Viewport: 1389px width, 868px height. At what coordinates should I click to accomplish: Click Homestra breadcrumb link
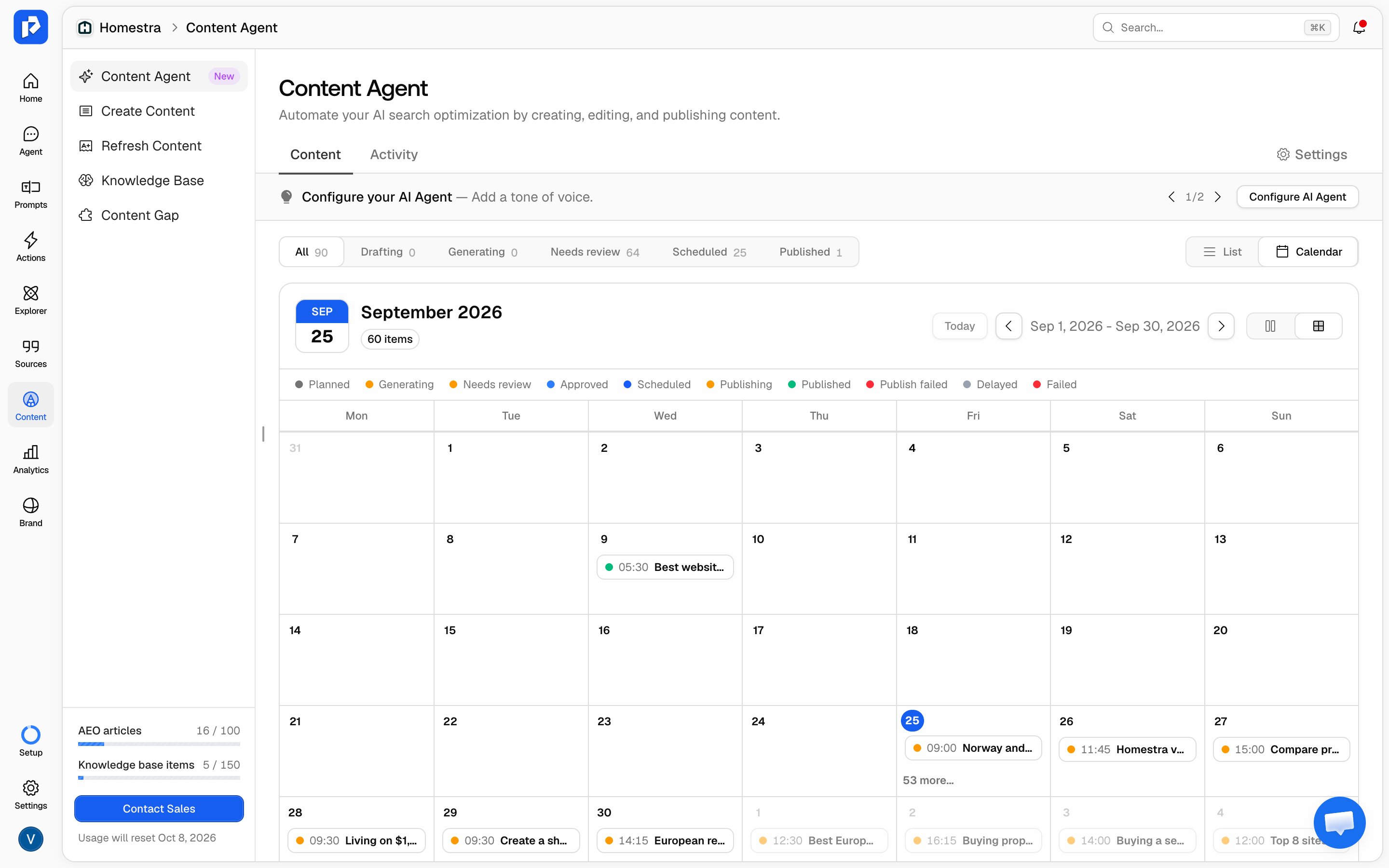[x=120, y=27]
